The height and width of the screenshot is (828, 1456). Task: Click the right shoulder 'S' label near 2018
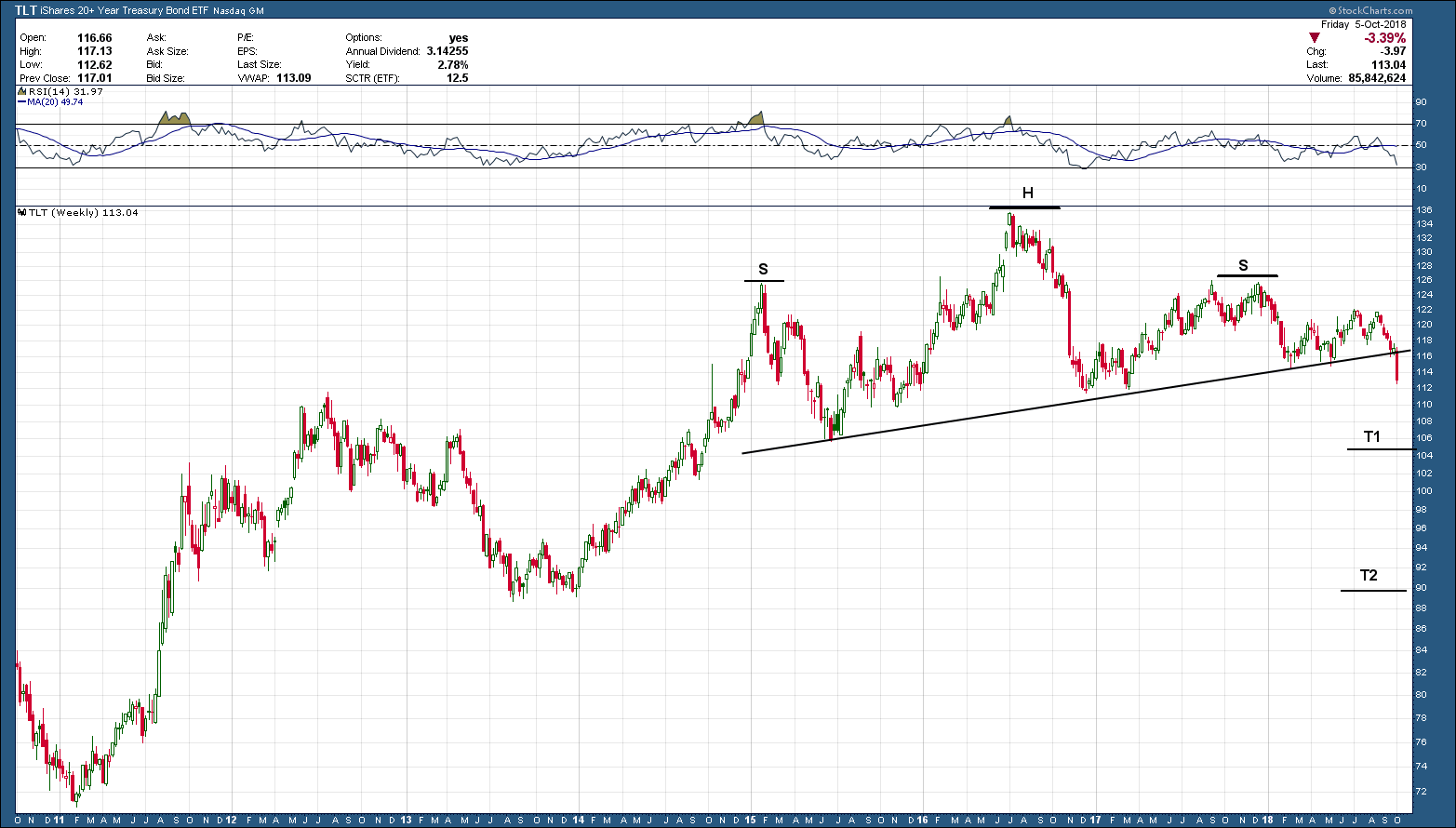pyautogui.click(x=1244, y=266)
